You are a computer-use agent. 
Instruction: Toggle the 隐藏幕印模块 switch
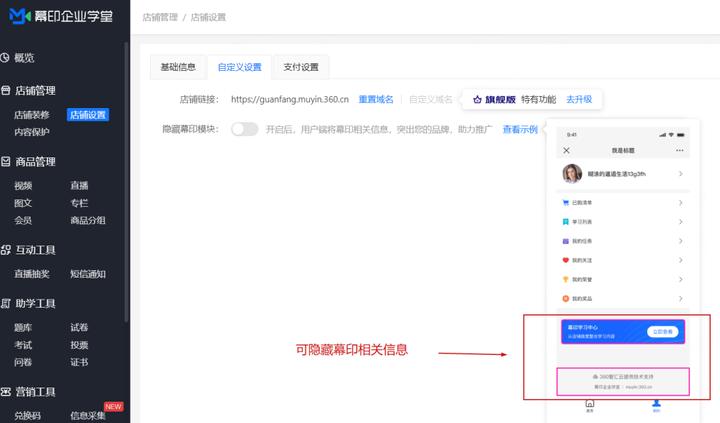pyautogui.click(x=244, y=129)
